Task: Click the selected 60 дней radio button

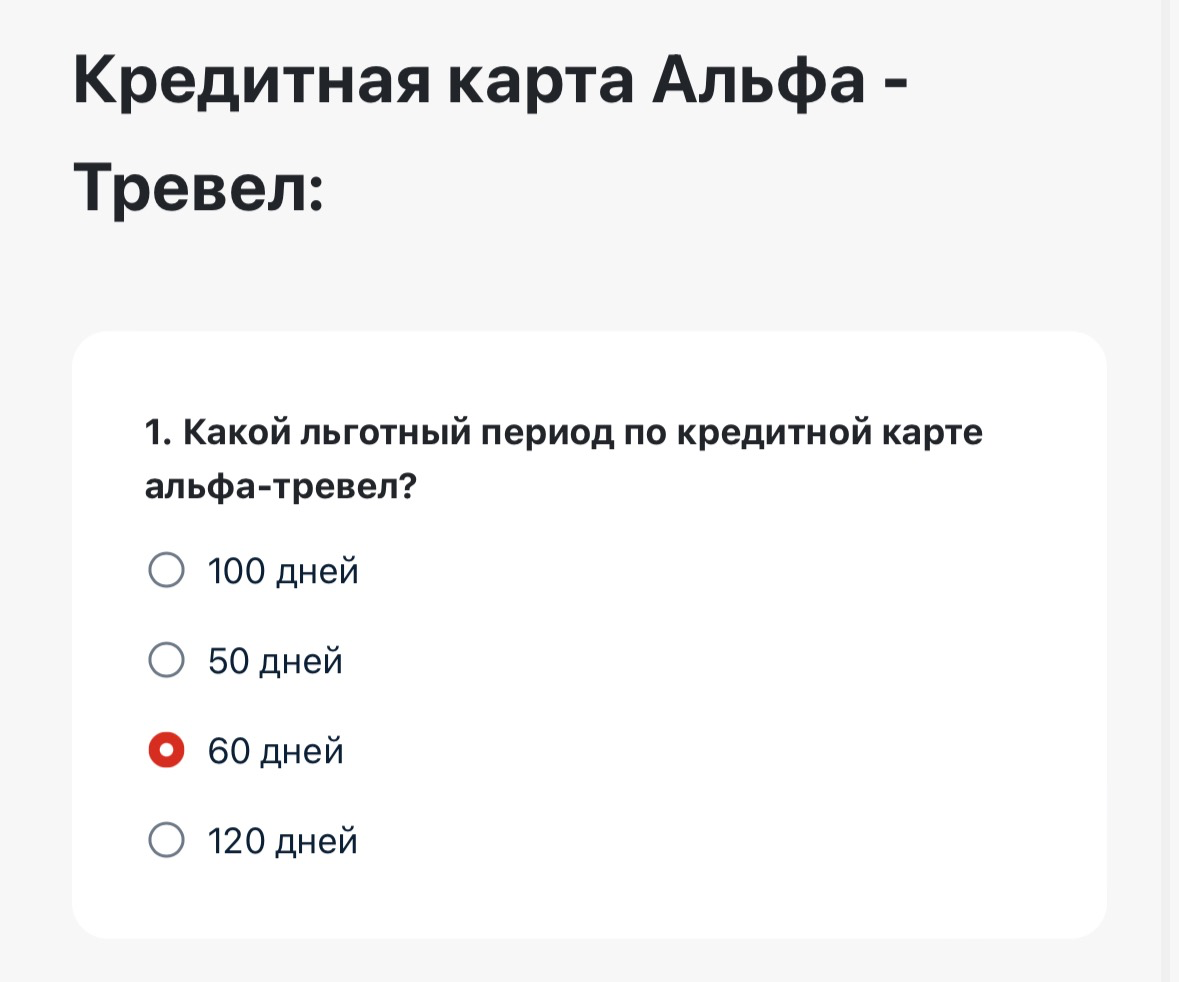Action: (x=166, y=750)
